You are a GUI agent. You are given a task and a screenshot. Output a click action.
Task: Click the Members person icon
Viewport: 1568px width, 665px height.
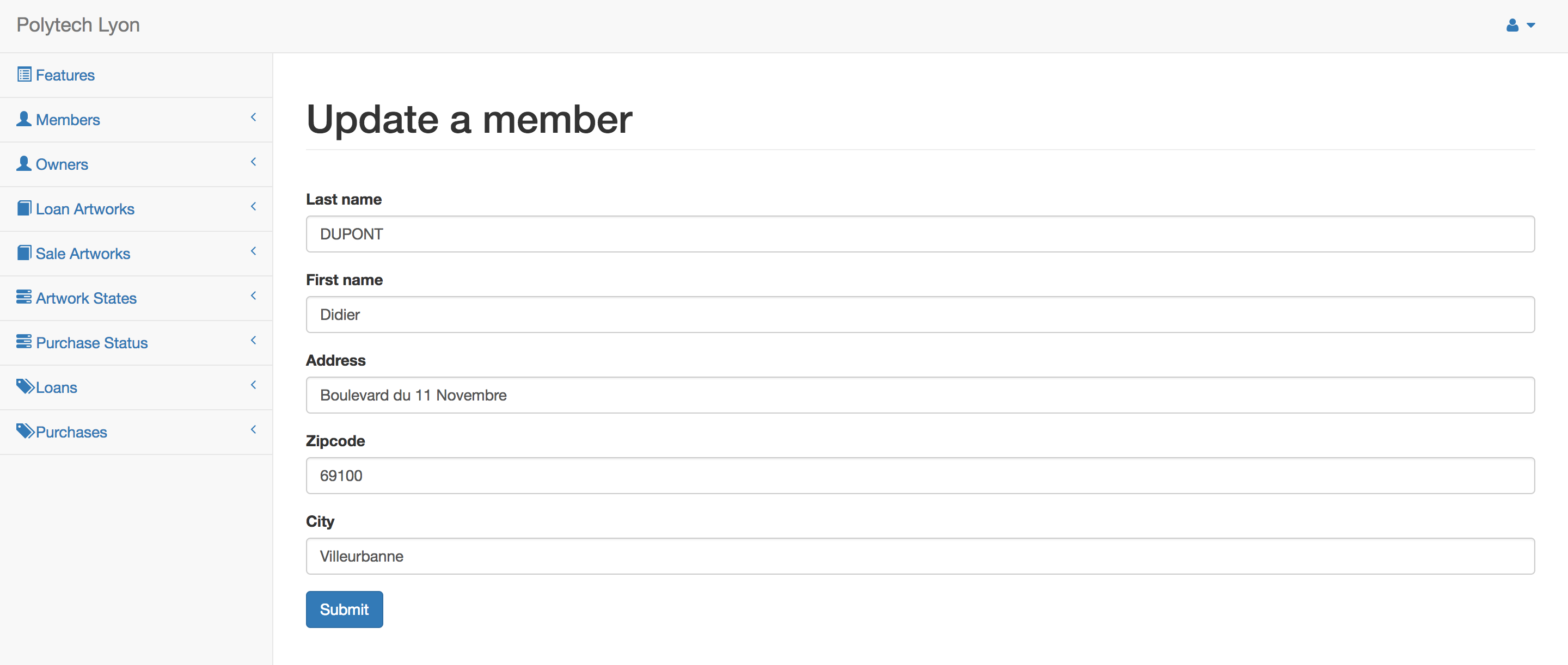(x=24, y=119)
